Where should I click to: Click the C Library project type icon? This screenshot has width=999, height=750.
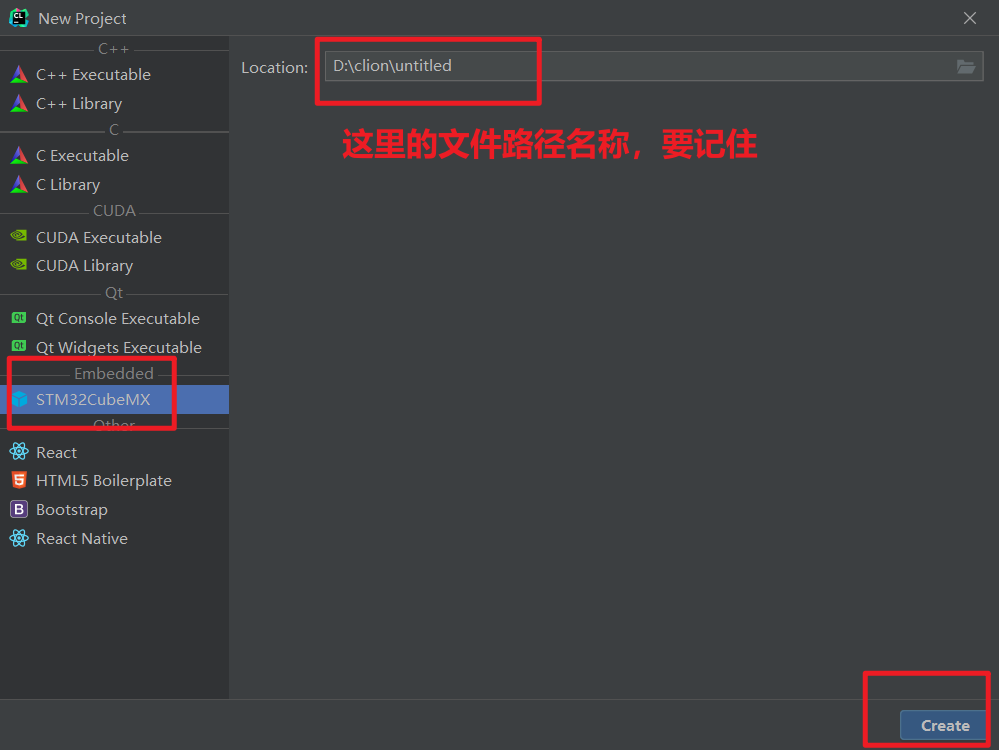[x=20, y=184]
